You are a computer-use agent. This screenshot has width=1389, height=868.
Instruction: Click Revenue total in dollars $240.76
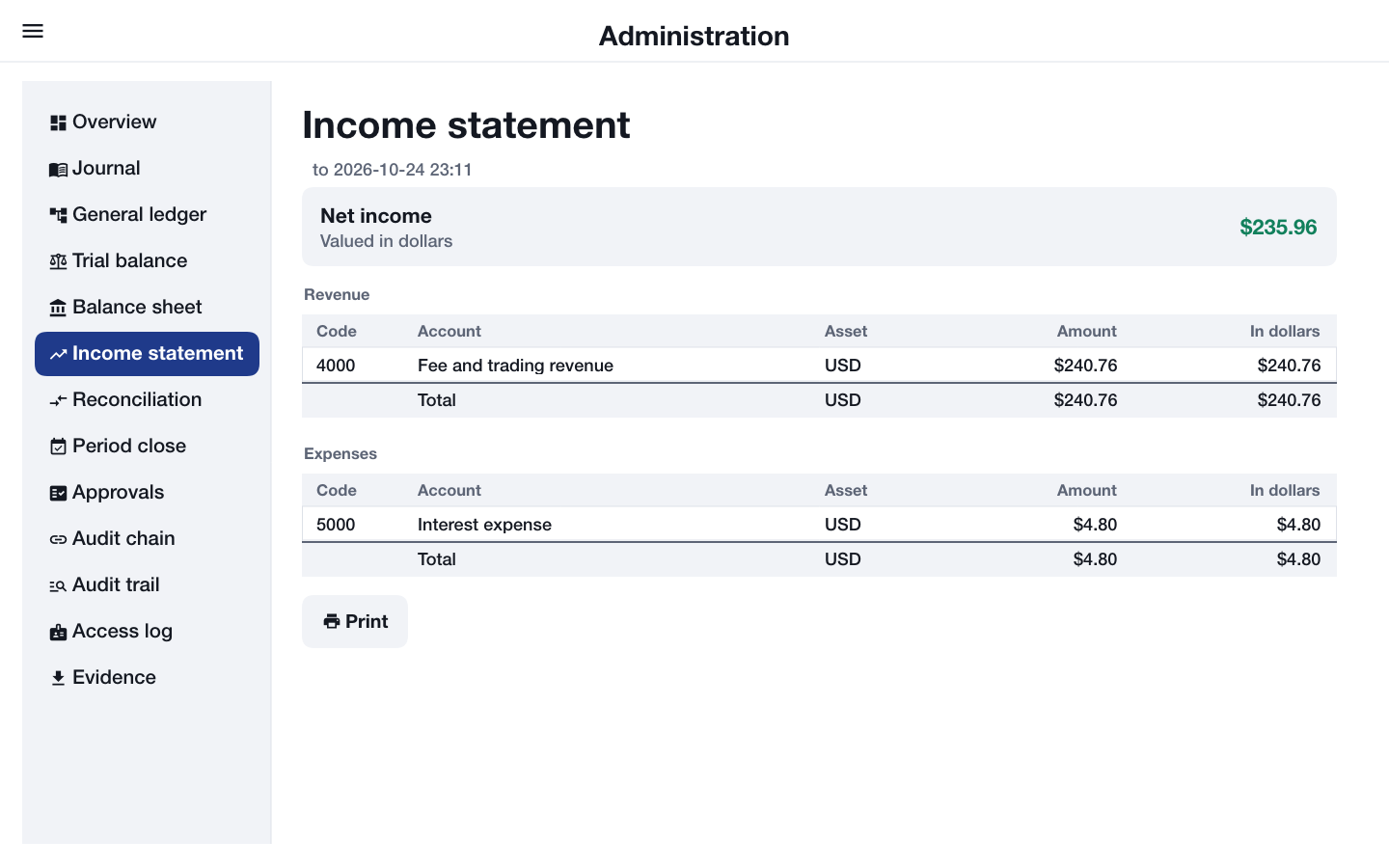[x=1289, y=400]
